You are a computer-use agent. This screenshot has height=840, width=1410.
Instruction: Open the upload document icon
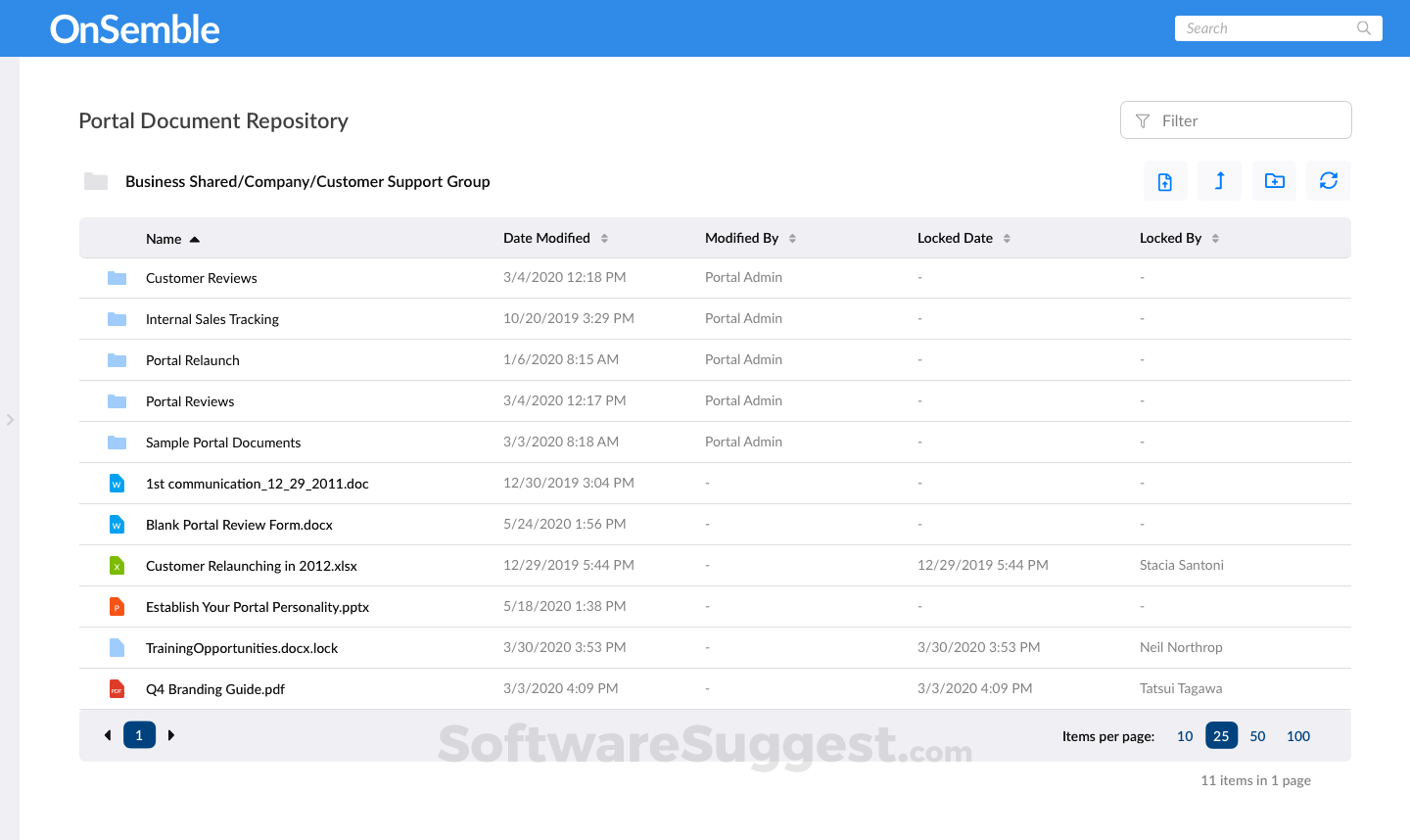[1165, 180]
